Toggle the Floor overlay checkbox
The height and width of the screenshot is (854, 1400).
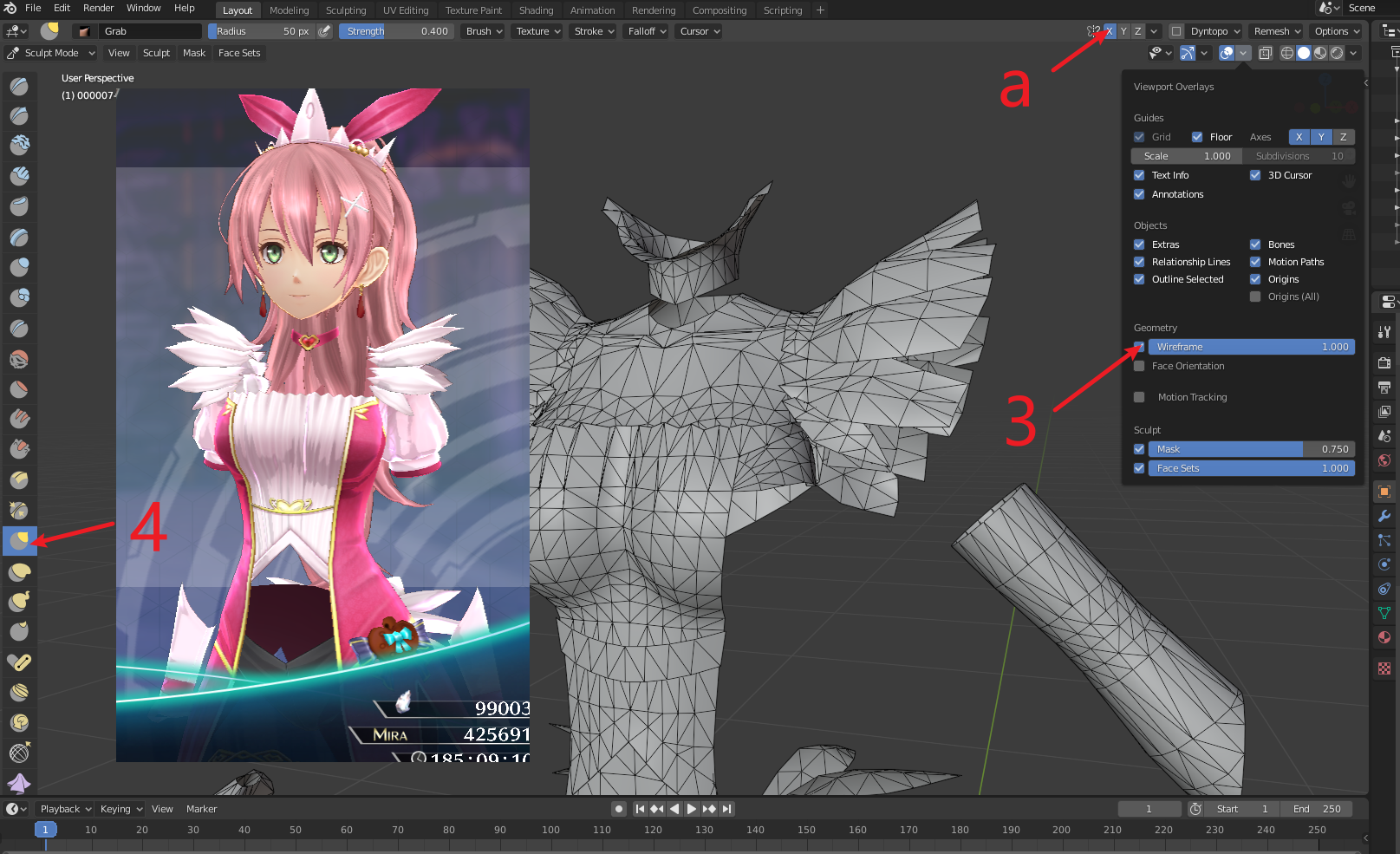point(1197,137)
